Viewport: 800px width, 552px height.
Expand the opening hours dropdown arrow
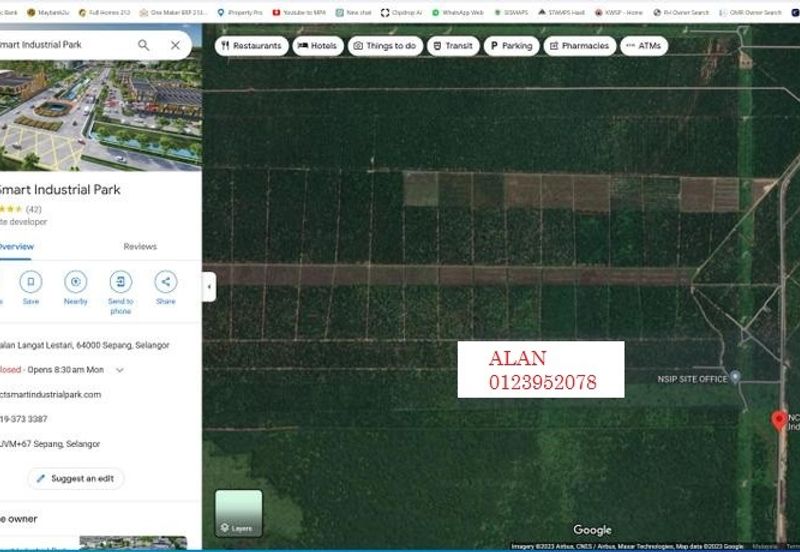click(120, 370)
